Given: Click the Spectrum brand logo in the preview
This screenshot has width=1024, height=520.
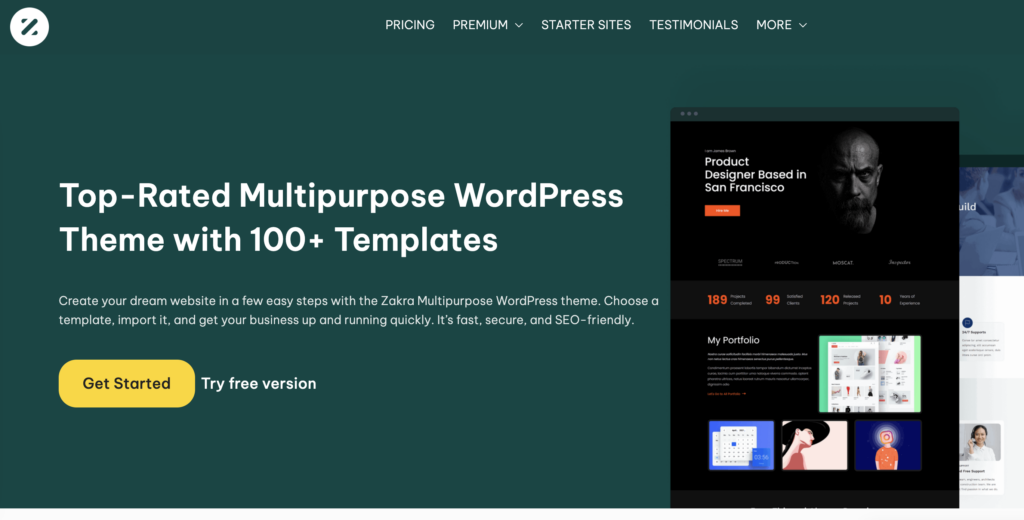Looking at the screenshot, I should coord(730,262).
